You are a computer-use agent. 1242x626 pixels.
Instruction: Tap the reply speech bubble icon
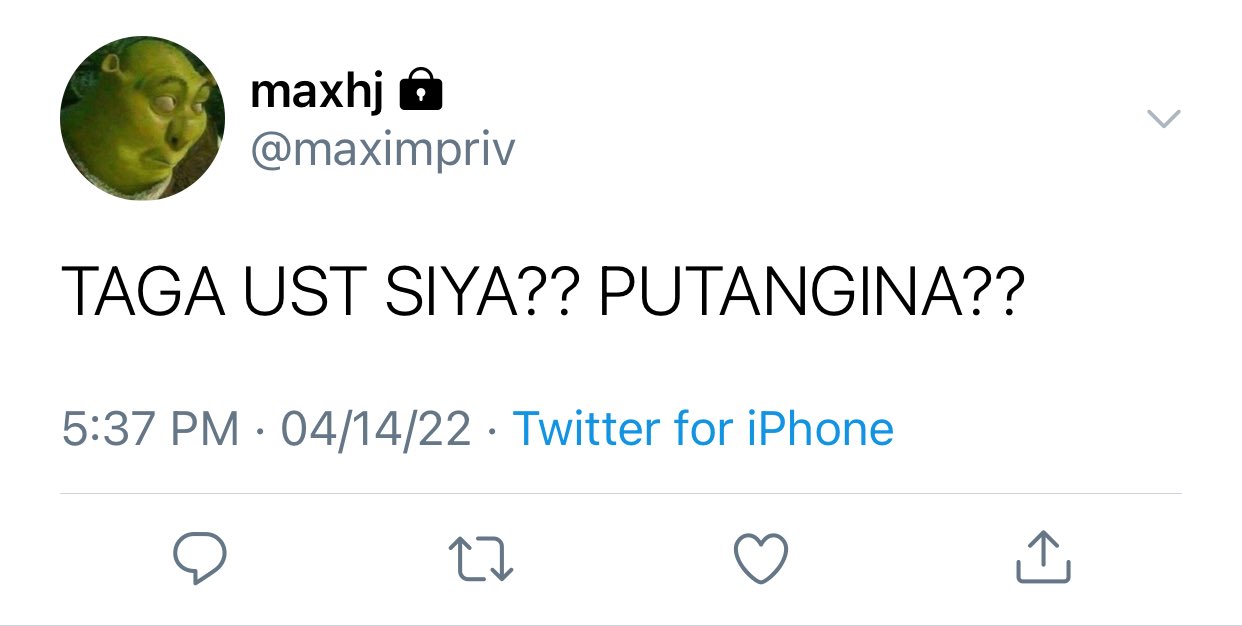[199, 557]
